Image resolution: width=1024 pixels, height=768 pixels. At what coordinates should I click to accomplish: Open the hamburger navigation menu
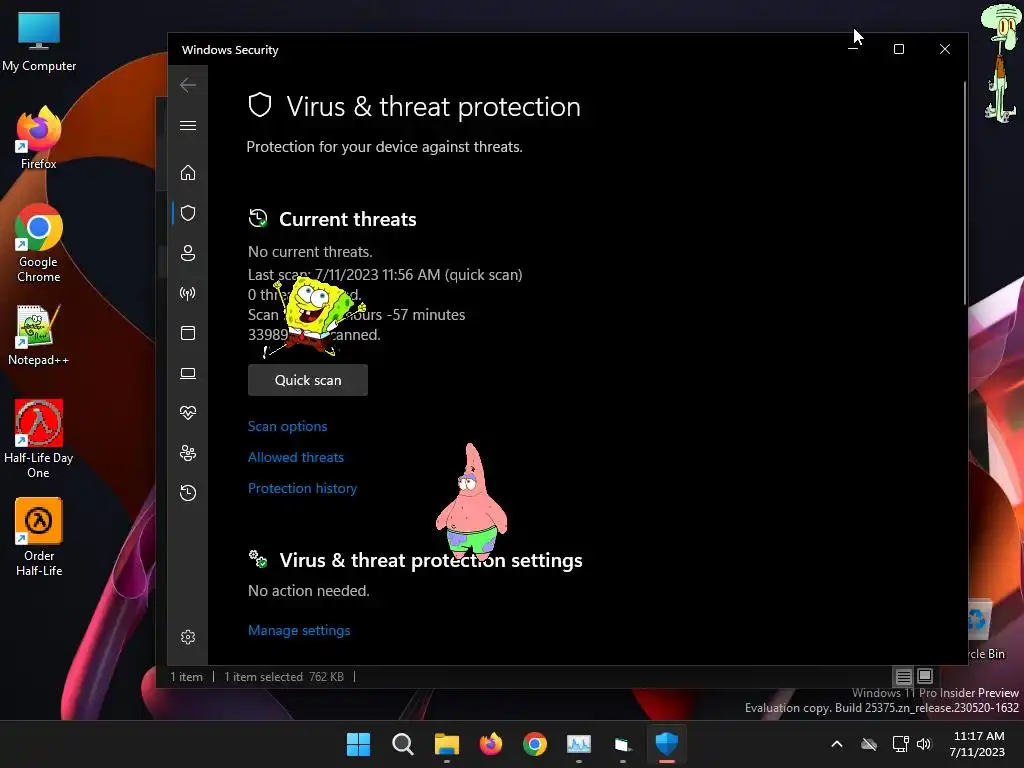188,125
